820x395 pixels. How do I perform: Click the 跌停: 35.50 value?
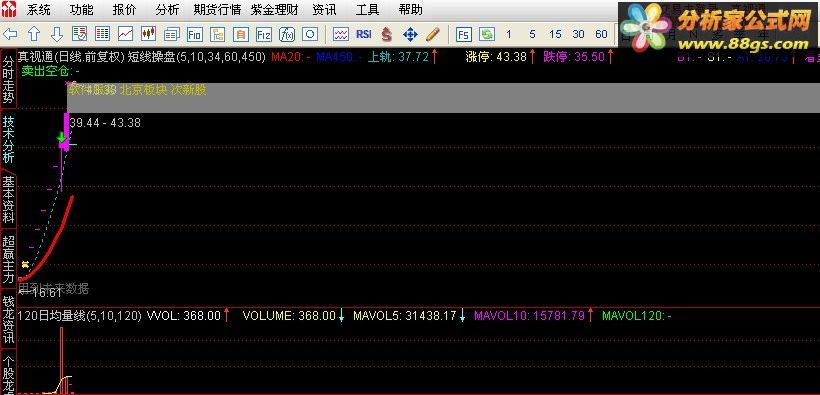coord(574,57)
